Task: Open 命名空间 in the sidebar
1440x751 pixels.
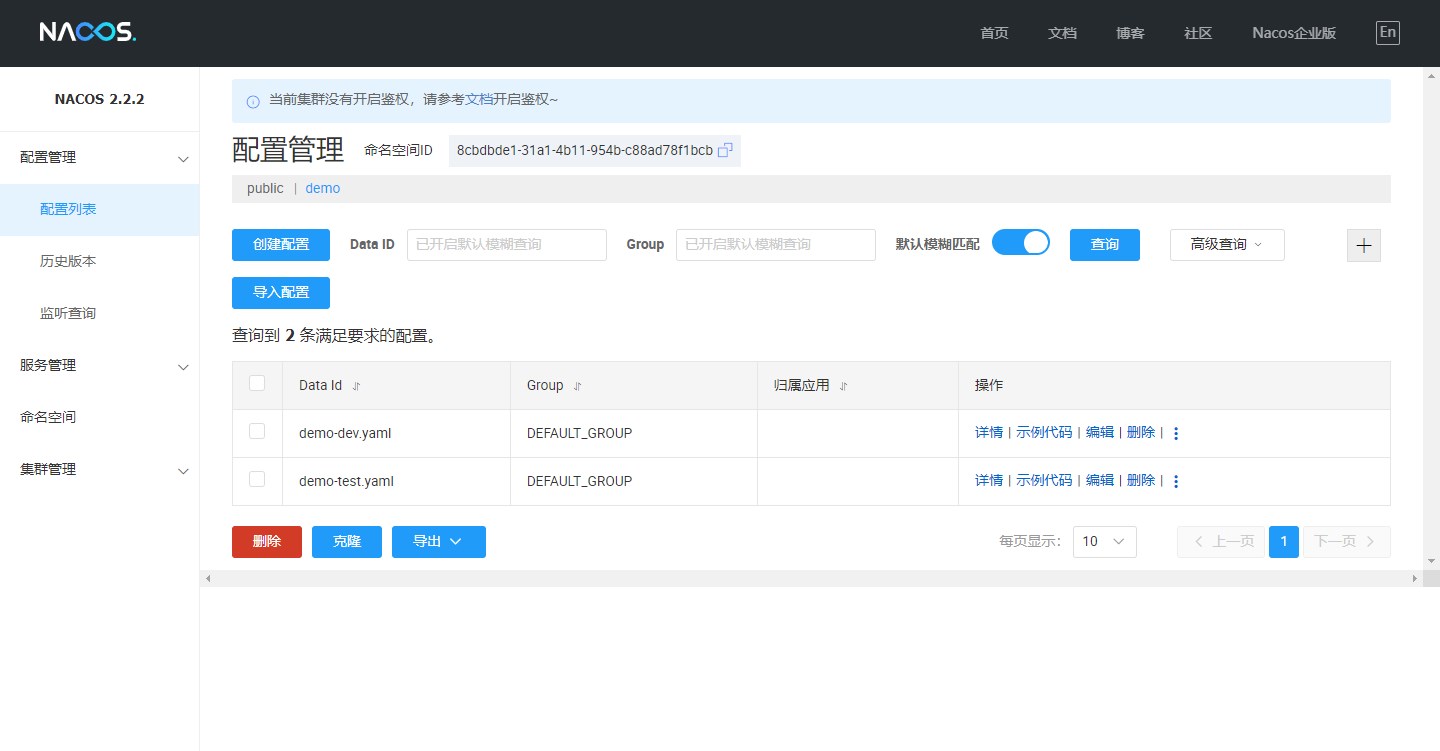Action: [100, 418]
